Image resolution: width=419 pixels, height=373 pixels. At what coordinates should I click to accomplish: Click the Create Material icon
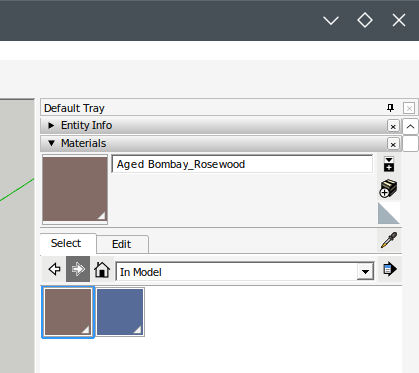[x=389, y=189]
